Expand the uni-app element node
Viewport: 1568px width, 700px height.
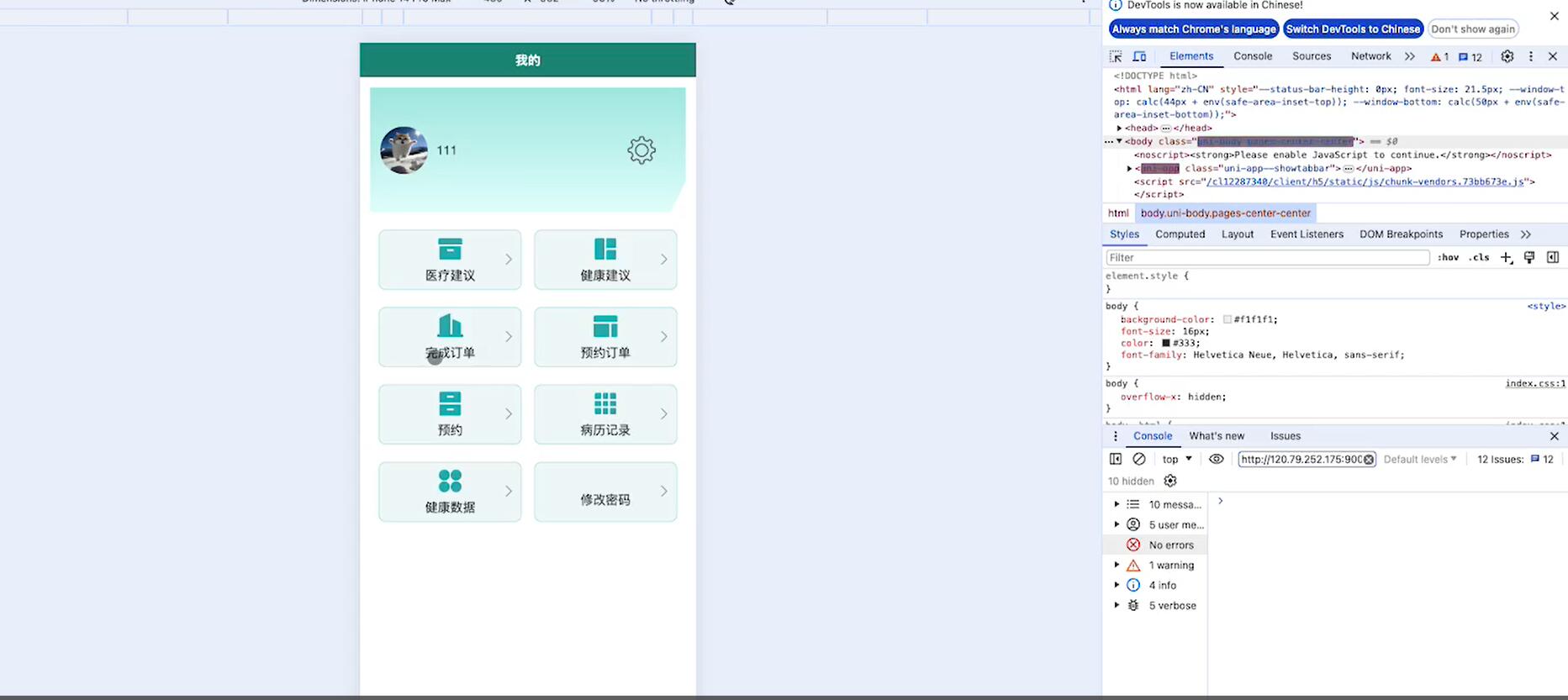coord(1130,169)
